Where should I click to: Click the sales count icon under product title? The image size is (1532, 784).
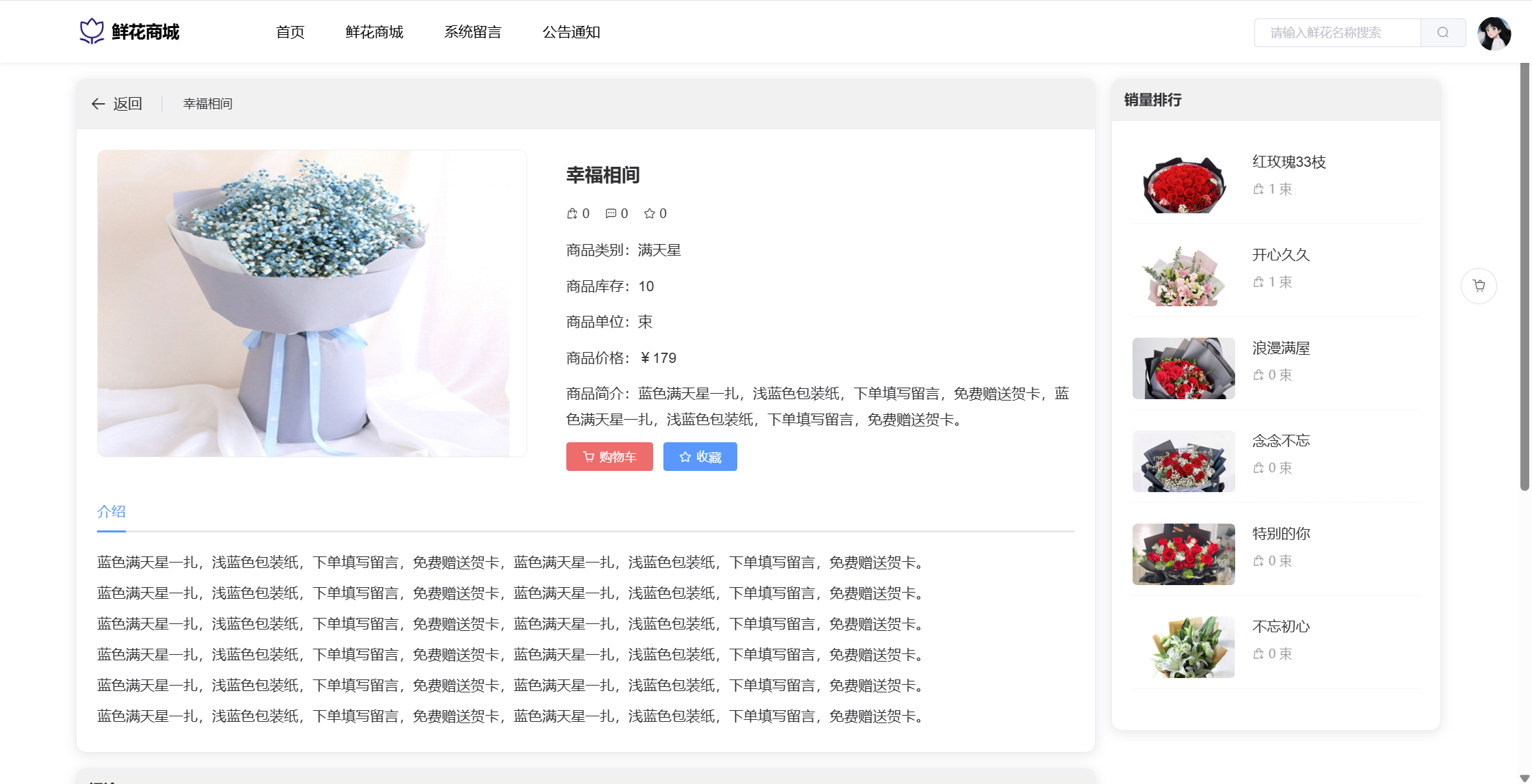pos(572,214)
